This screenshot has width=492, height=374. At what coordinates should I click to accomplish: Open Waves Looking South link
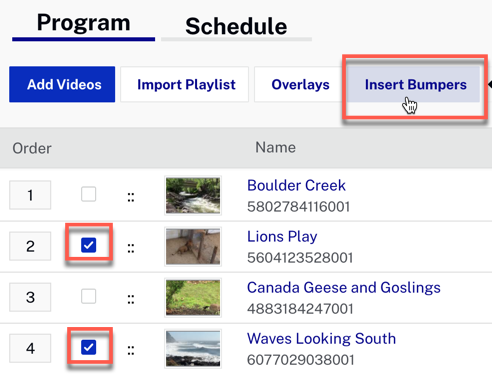click(321, 339)
